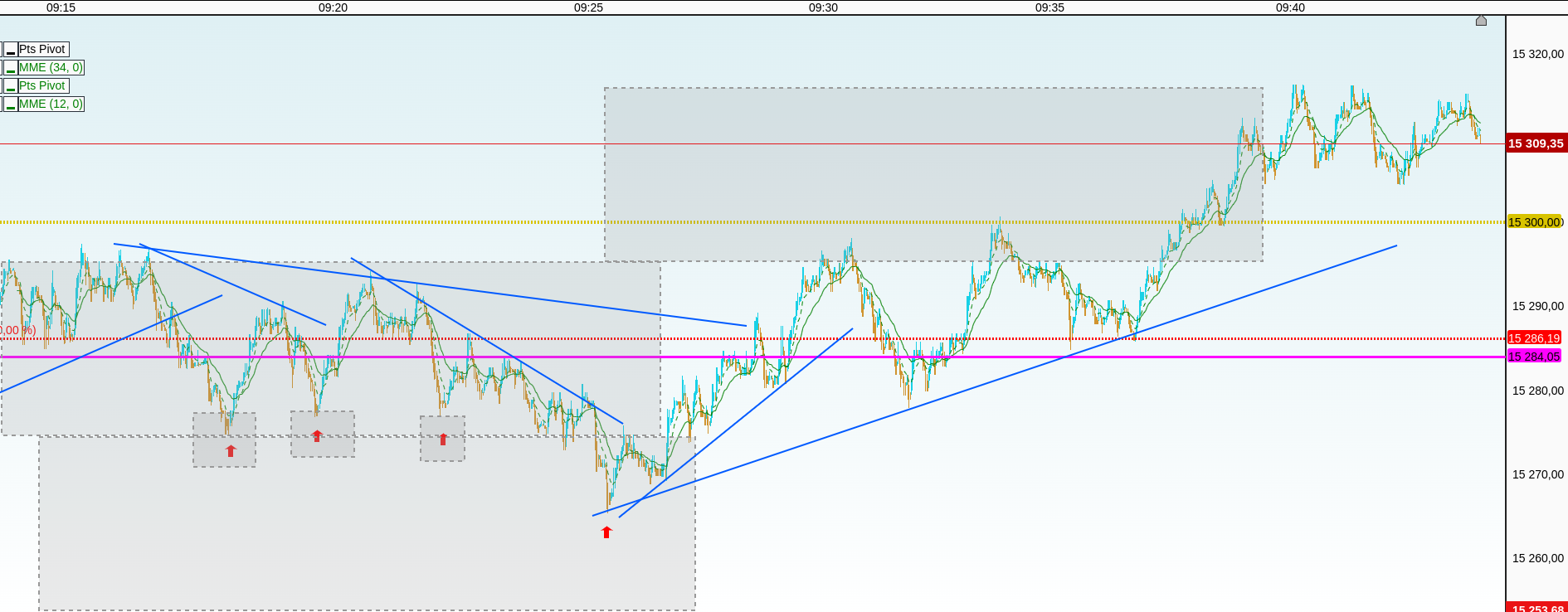Click the yellow 15 300,00 price tag
1568x612 pixels.
coord(1535,222)
